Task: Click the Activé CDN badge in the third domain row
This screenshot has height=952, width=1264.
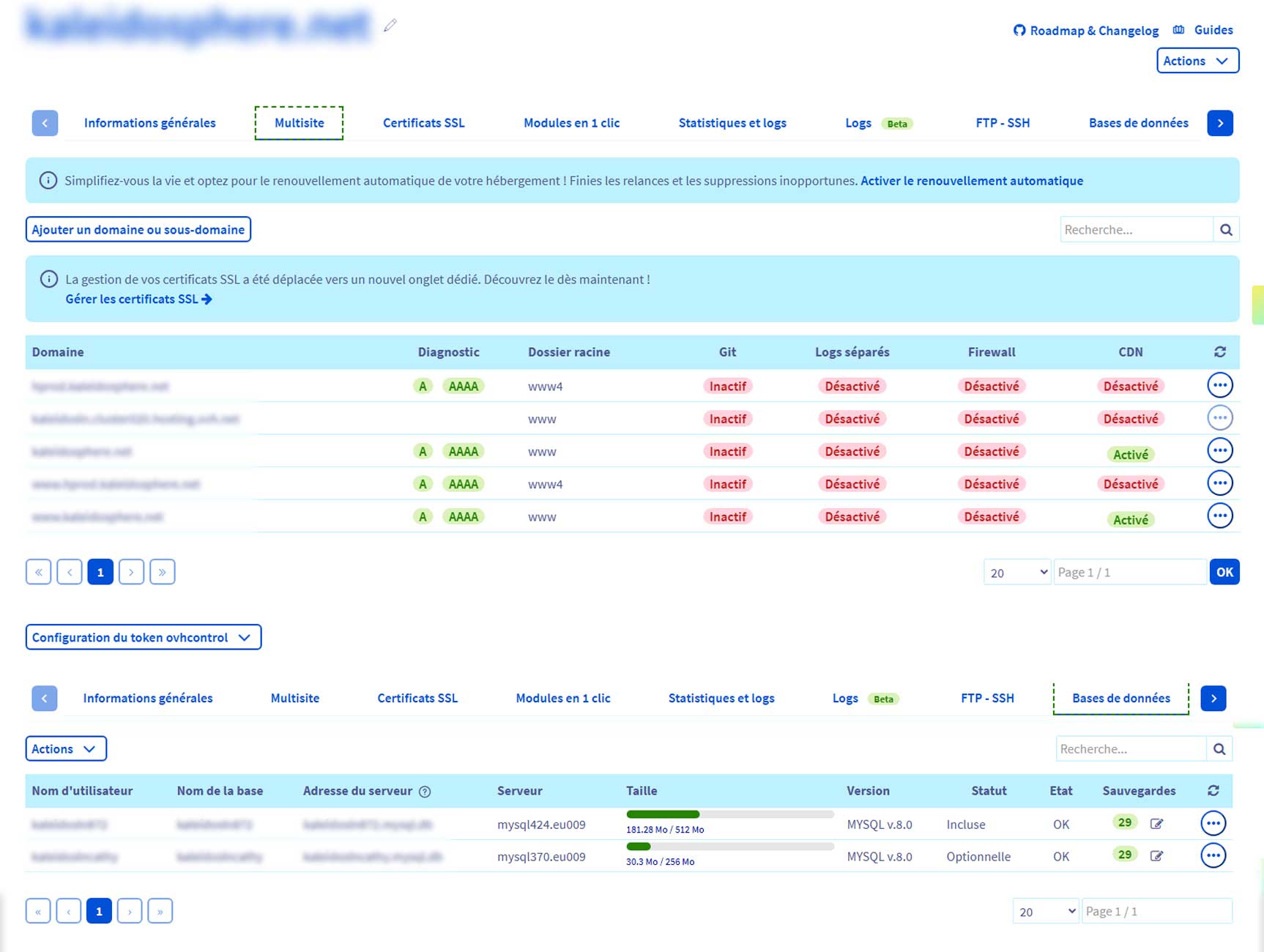Action: (1130, 454)
